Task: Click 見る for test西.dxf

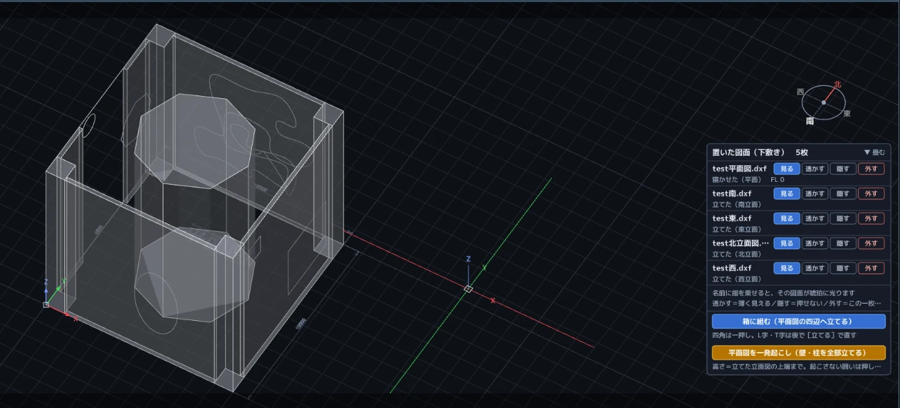Action: (x=786, y=268)
